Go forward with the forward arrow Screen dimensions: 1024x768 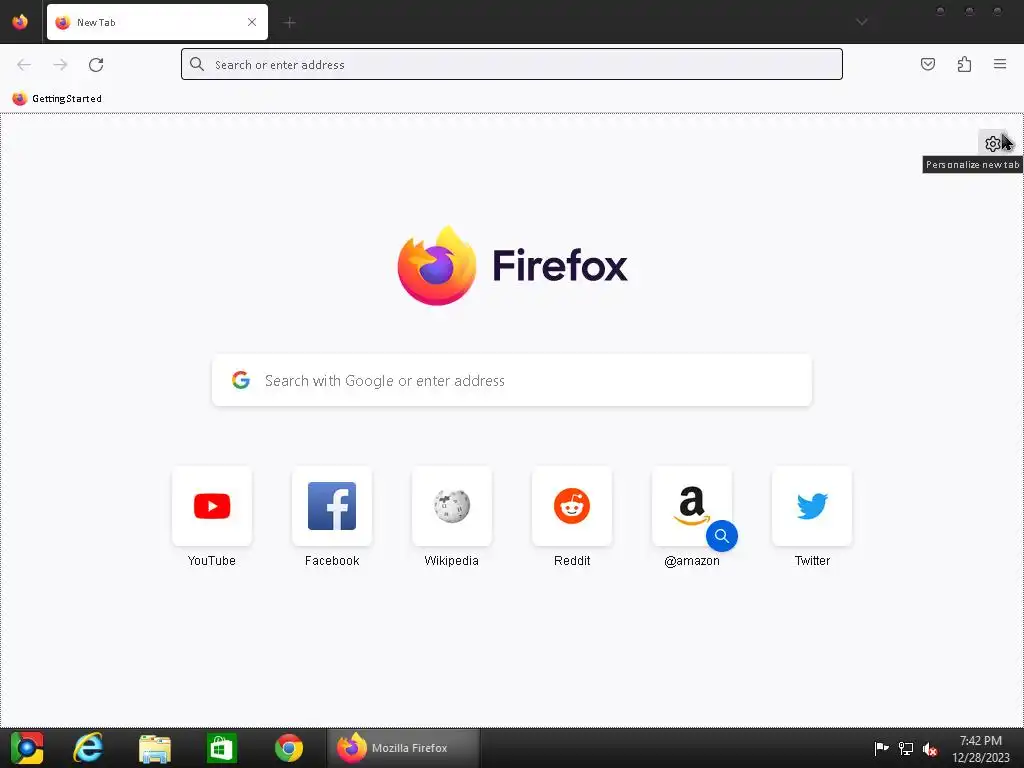tap(60, 65)
